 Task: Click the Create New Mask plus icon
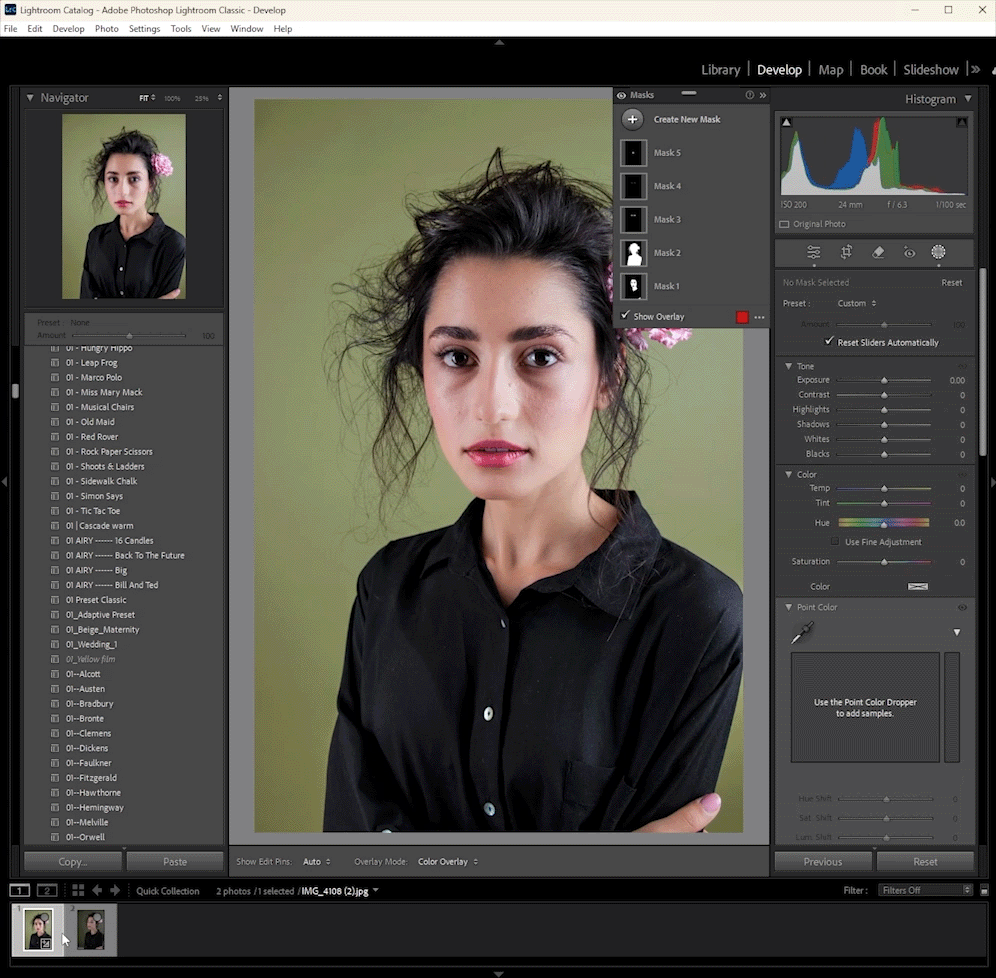tap(632, 119)
